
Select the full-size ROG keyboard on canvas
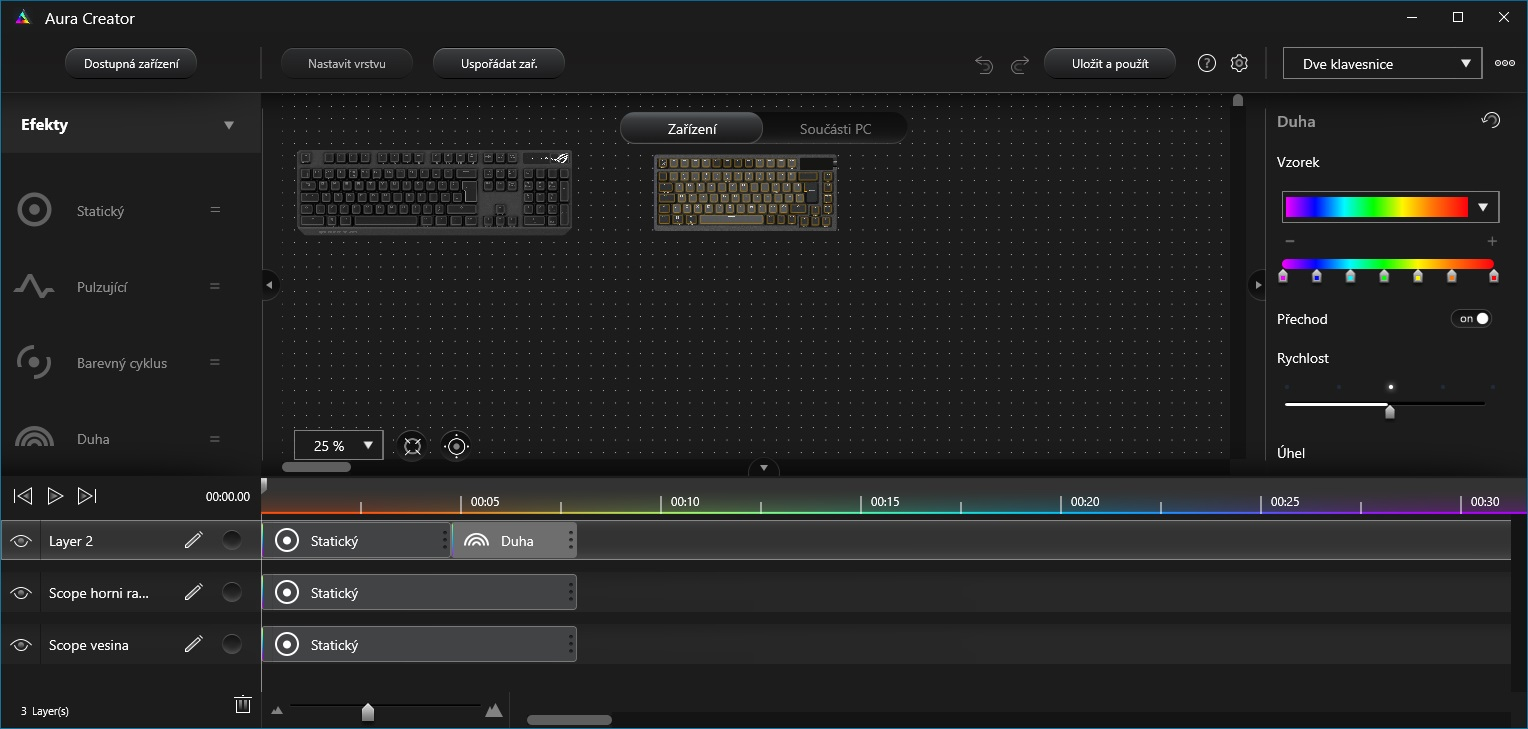[x=434, y=192]
